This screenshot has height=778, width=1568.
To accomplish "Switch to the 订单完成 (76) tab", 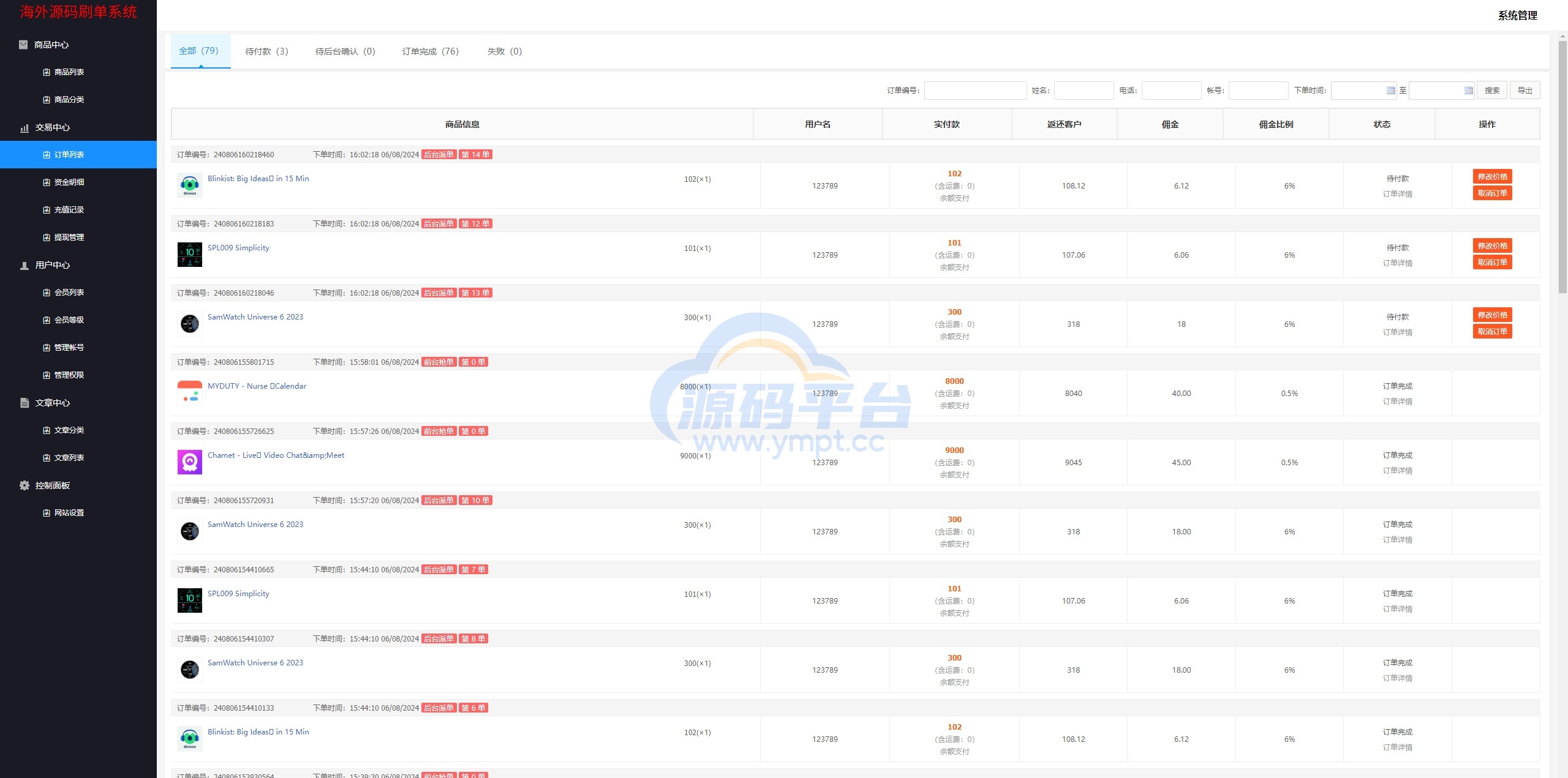I will pyautogui.click(x=430, y=51).
